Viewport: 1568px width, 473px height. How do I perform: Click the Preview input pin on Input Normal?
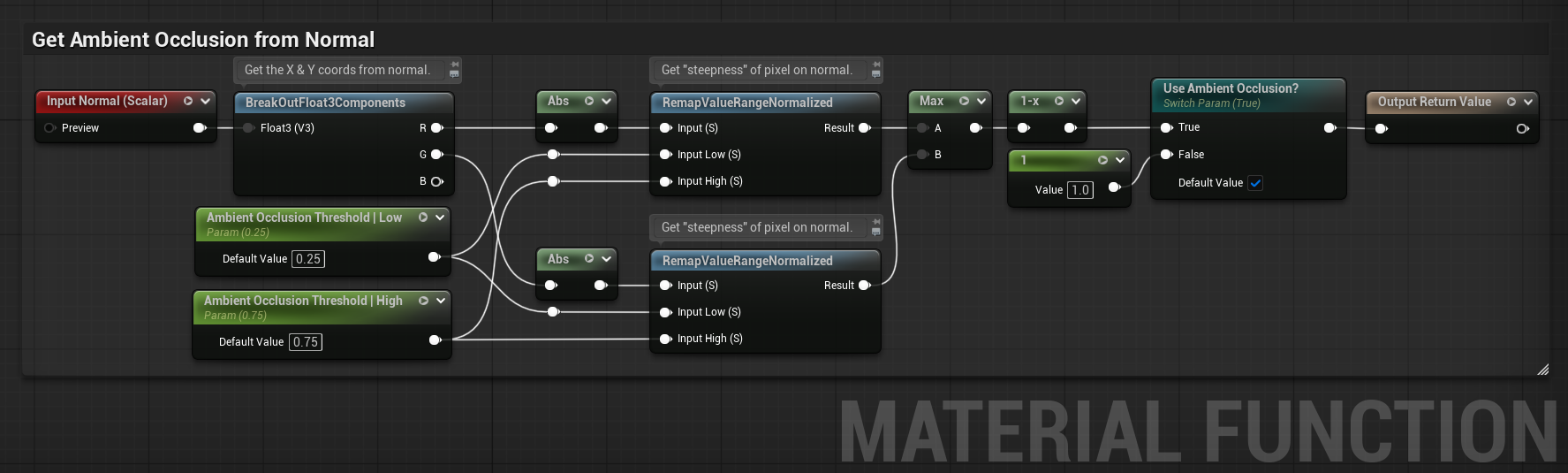click(50, 128)
